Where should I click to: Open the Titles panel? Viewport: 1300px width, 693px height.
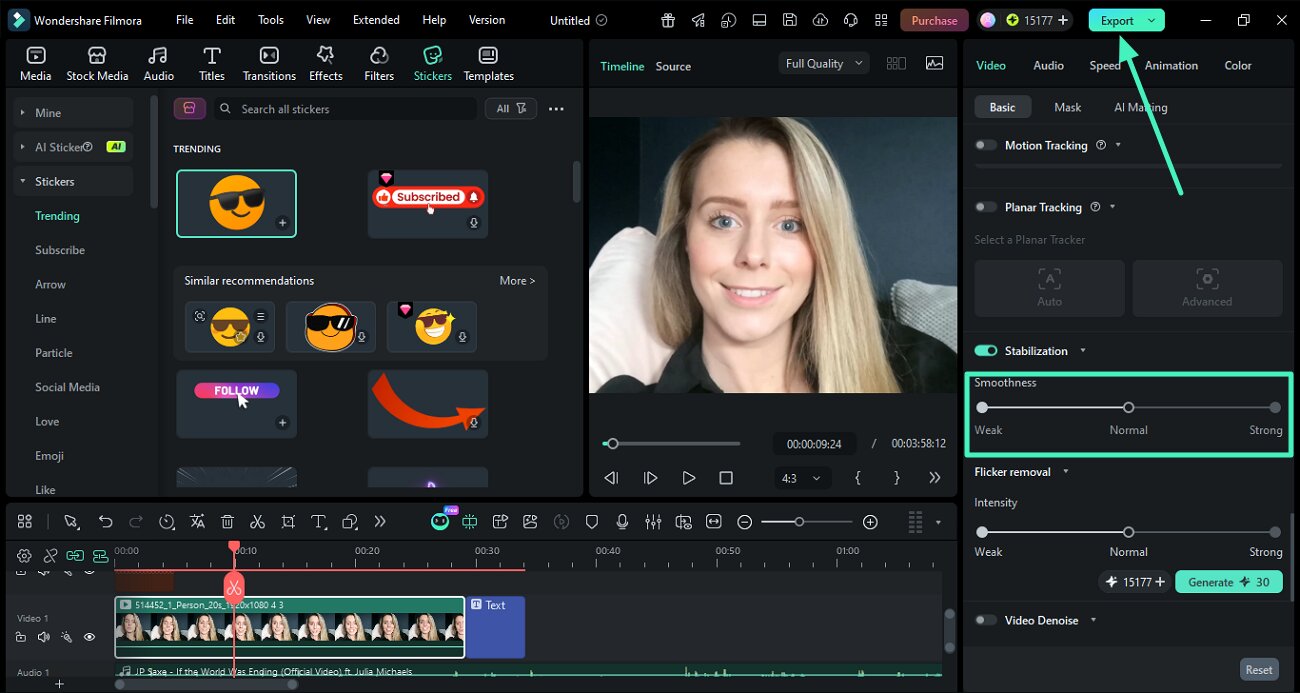click(212, 64)
